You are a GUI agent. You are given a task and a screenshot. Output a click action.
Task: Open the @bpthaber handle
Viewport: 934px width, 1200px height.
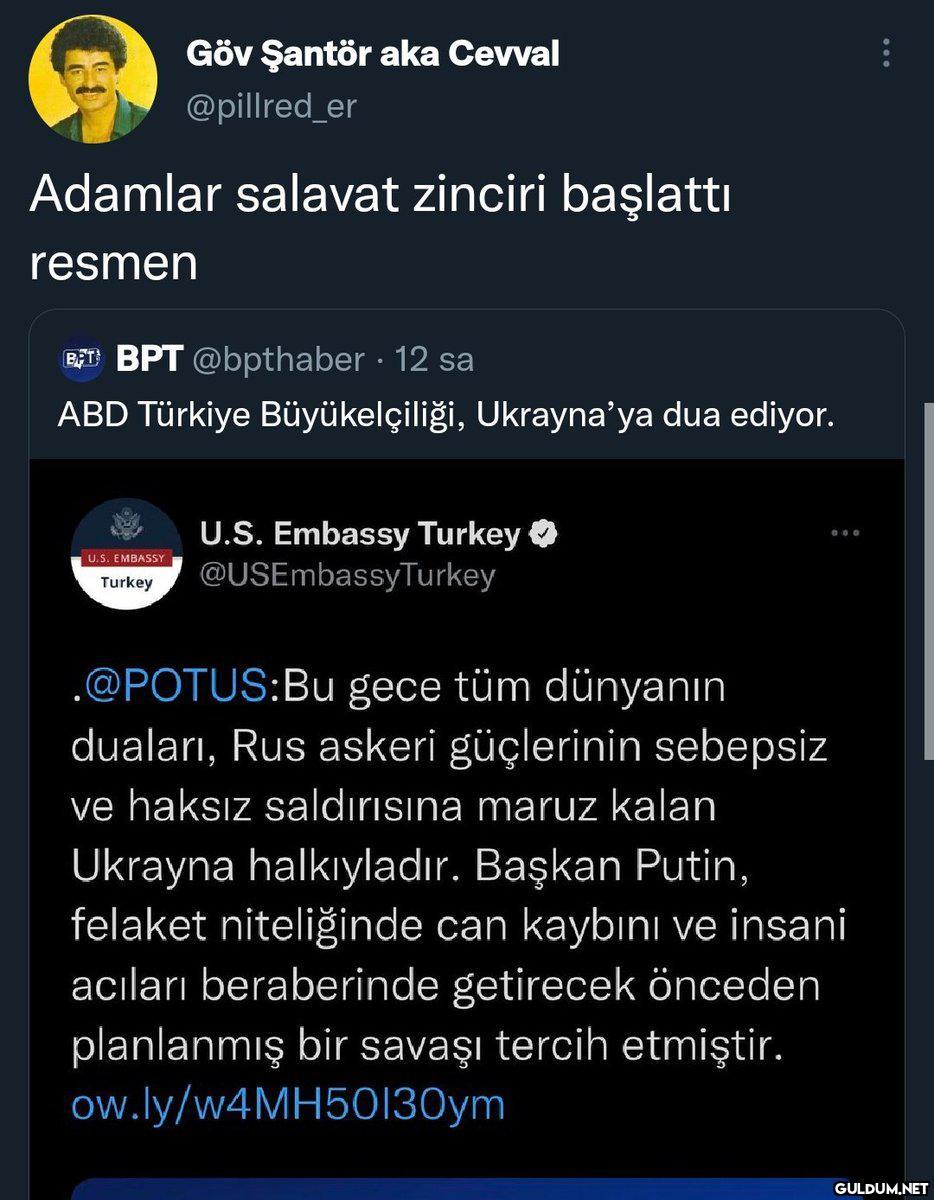click(x=277, y=359)
